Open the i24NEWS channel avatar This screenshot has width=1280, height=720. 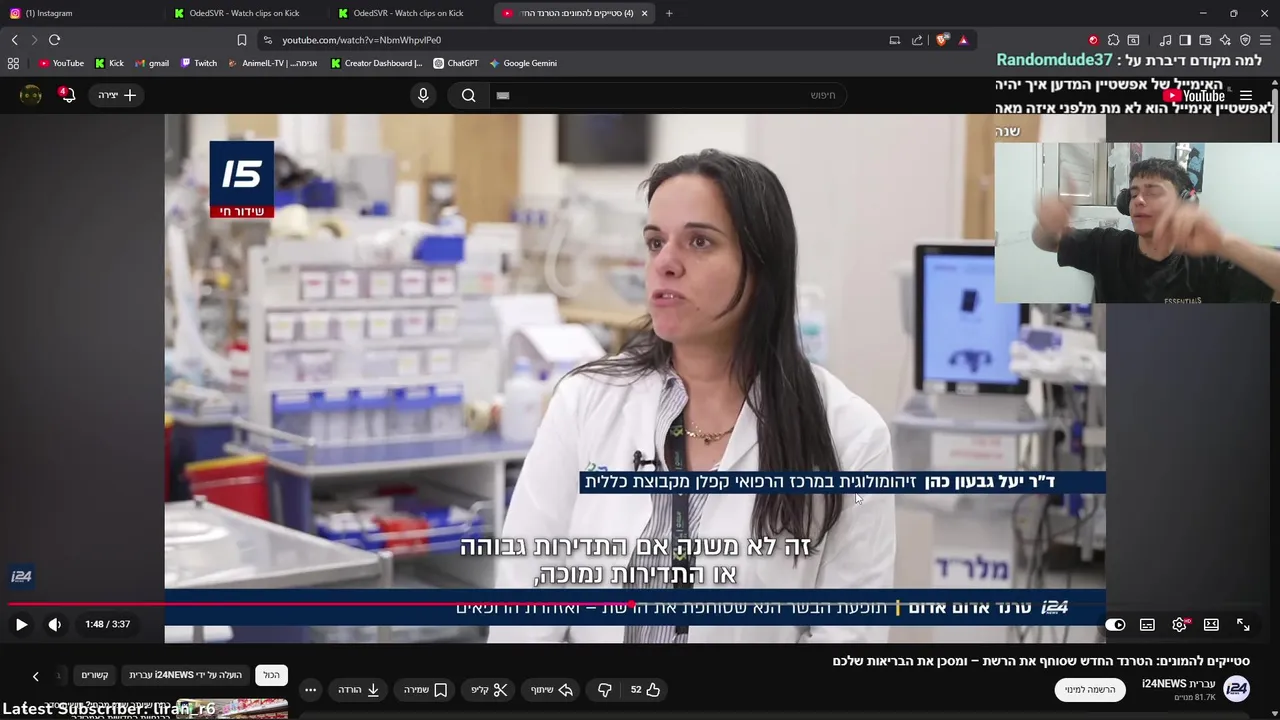(x=1237, y=689)
